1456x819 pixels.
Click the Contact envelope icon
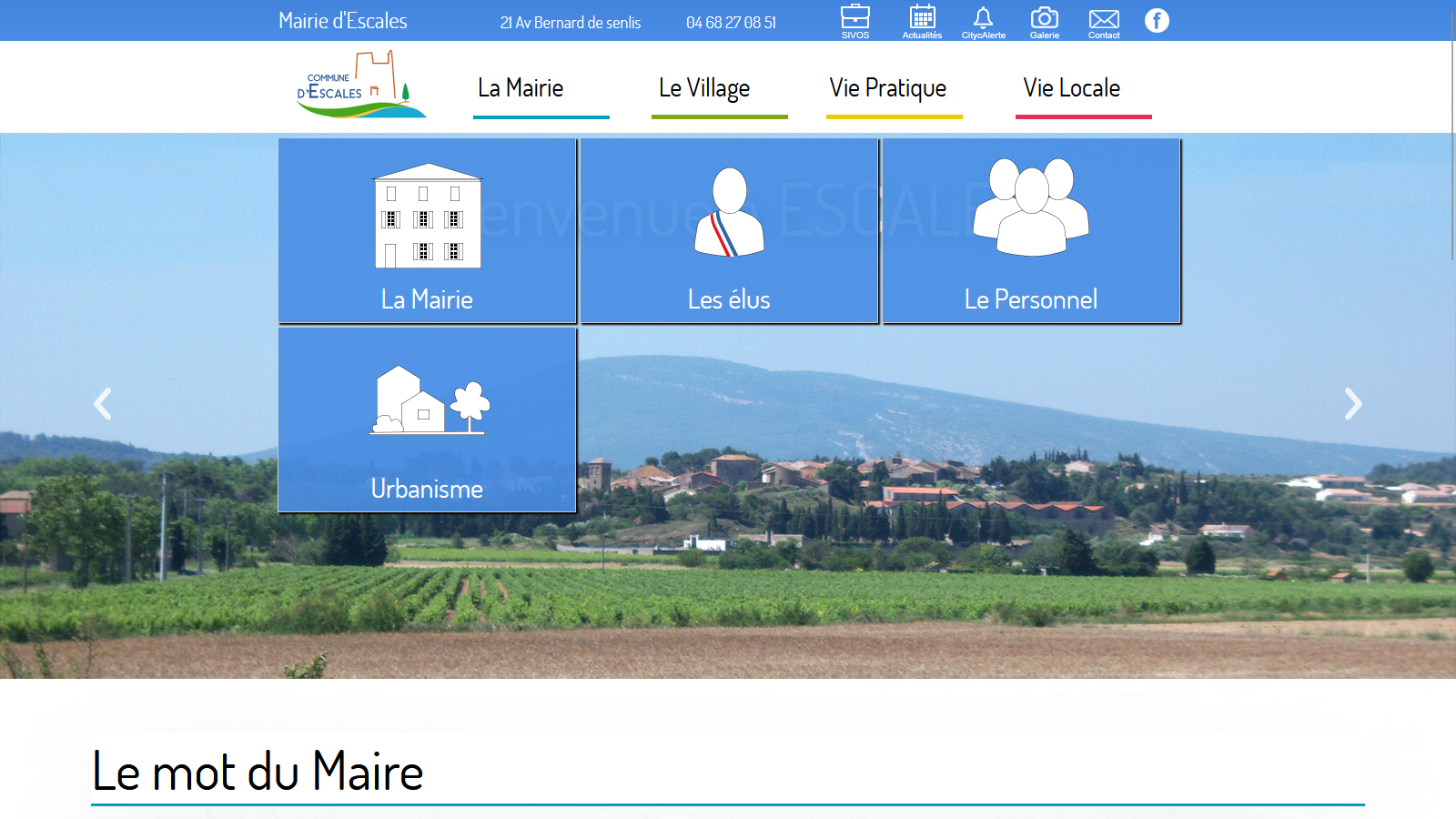(x=1104, y=21)
